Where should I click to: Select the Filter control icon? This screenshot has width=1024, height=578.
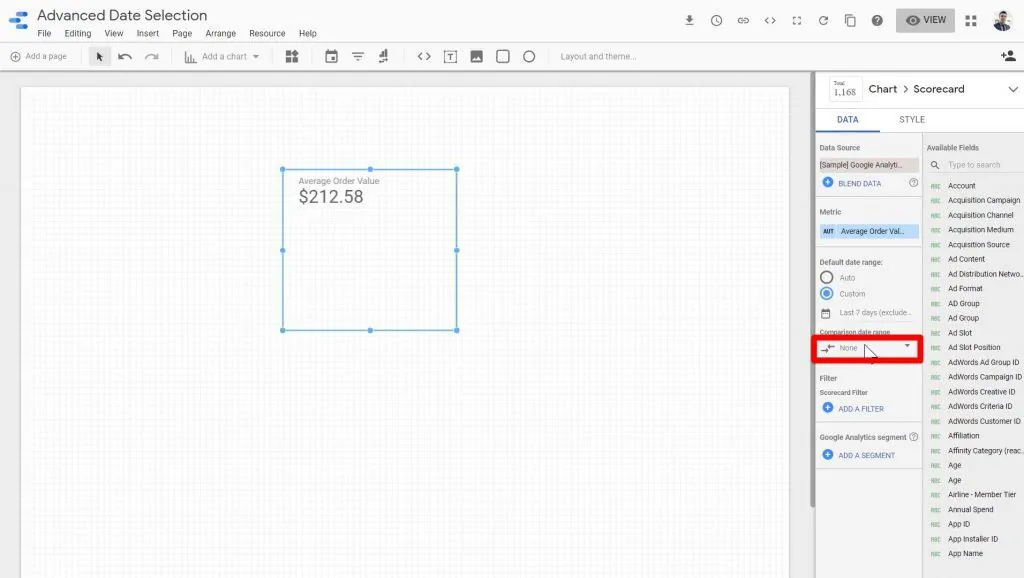point(358,56)
